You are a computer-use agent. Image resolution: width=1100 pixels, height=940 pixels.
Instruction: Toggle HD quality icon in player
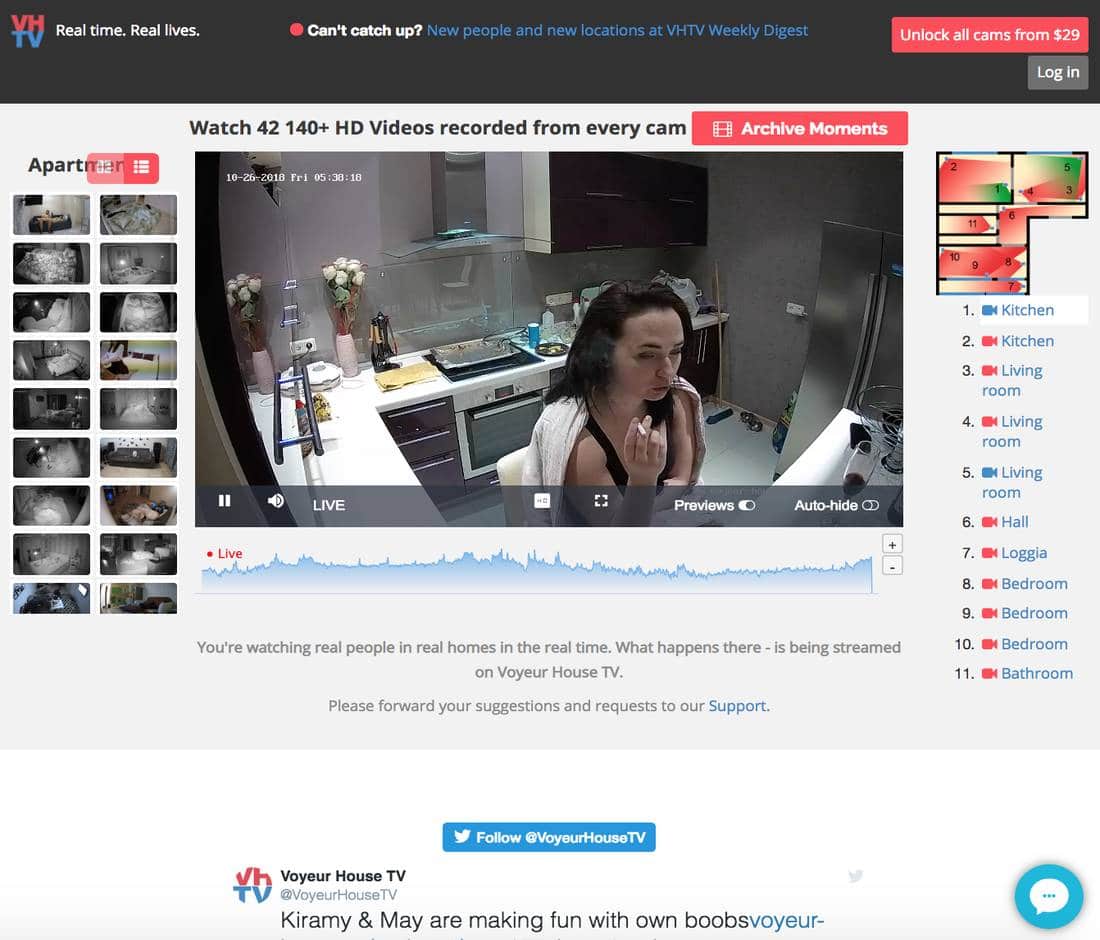[542, 501]
